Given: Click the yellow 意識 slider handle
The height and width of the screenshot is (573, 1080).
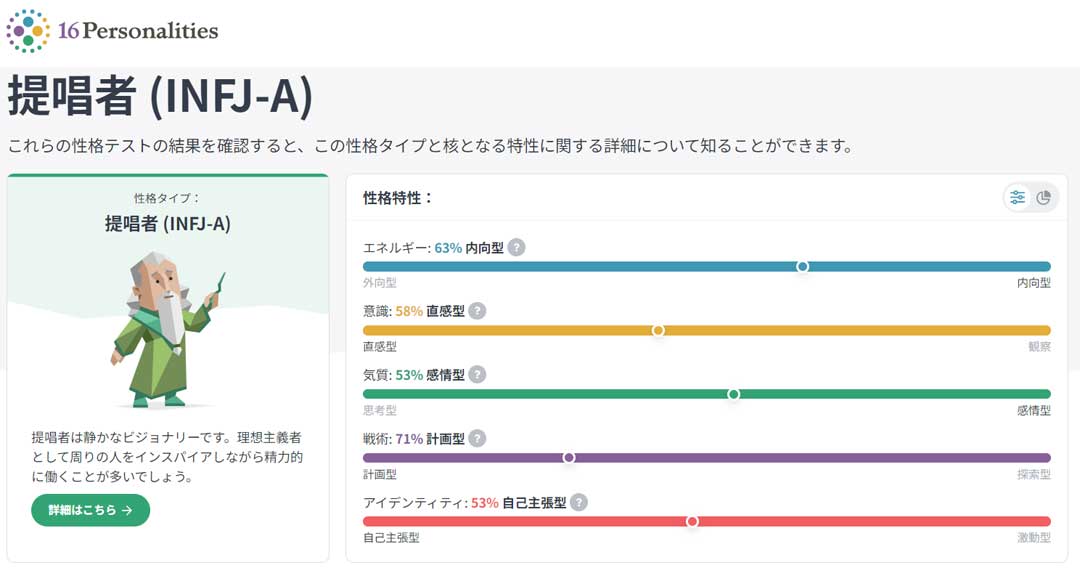Looking at the screenshot, I should [x=658, y=331].
